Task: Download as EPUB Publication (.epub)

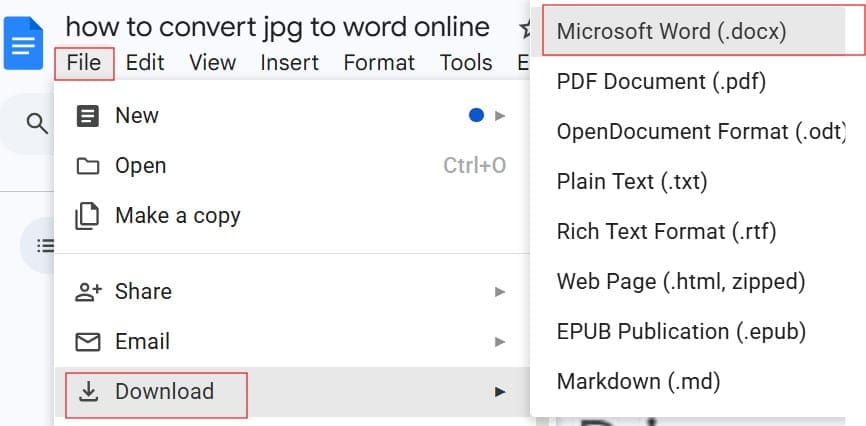Action: (688, 332)
